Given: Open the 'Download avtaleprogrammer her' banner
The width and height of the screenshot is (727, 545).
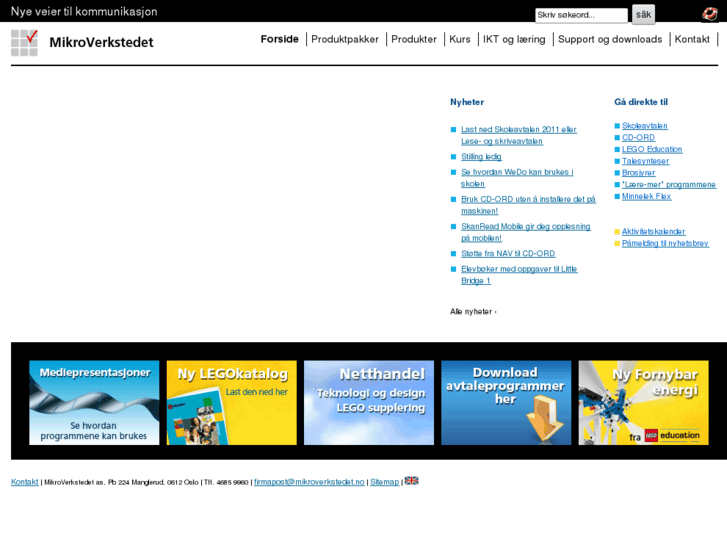Looking at the screenshot, I should tap(506, 403).
